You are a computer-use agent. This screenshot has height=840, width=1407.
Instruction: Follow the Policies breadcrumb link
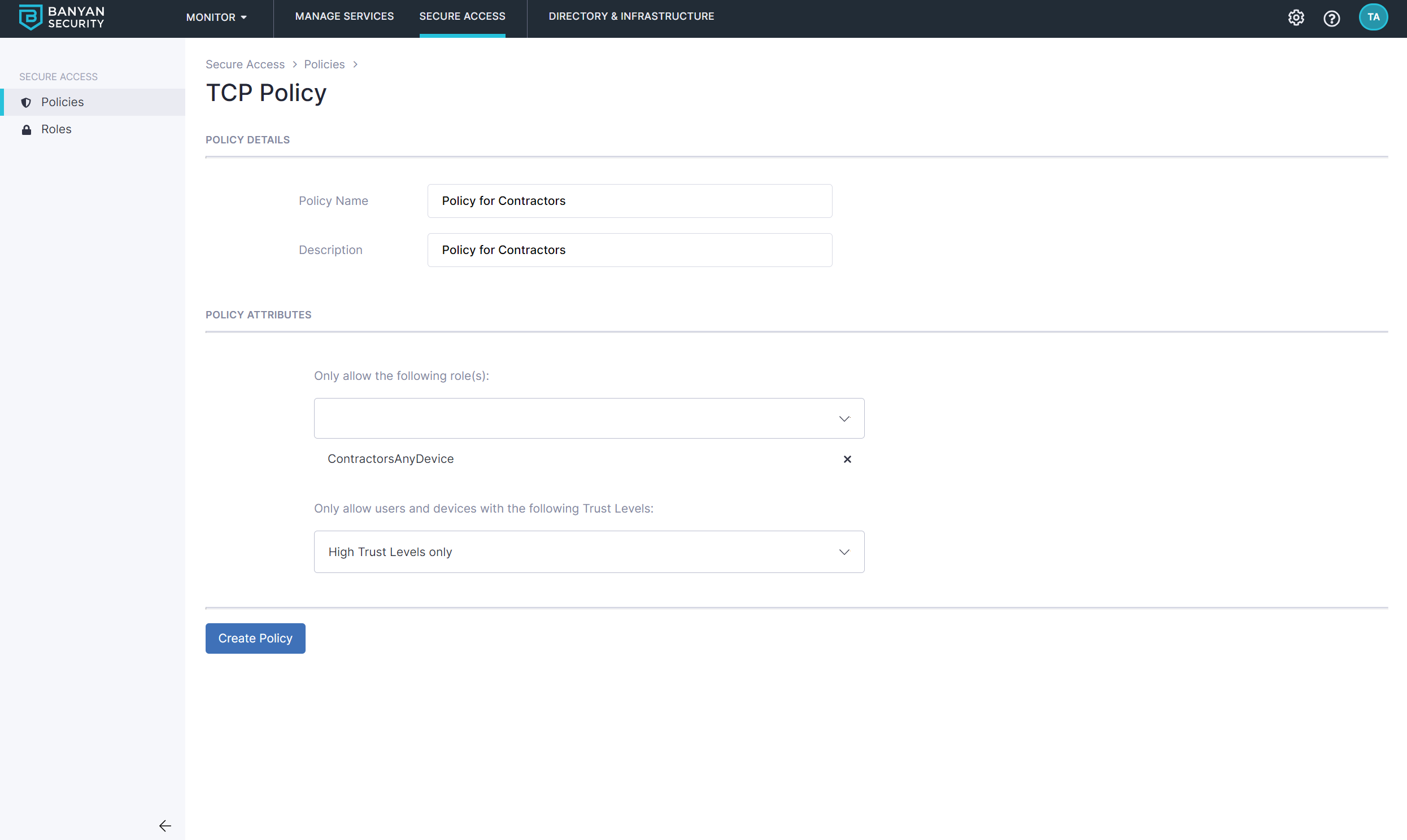coord(324,64)
